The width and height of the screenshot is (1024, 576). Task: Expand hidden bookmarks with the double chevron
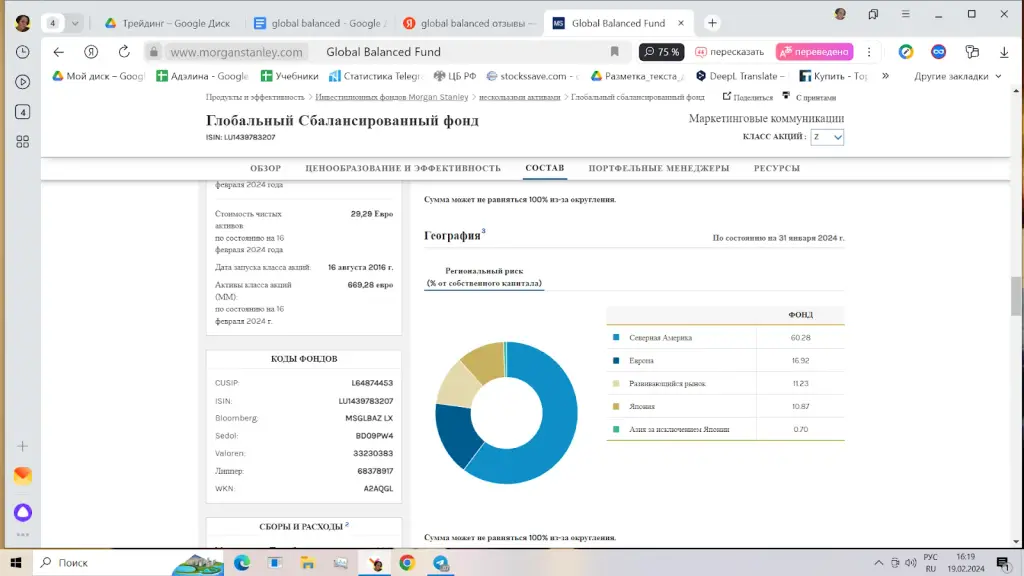(886, 76)
